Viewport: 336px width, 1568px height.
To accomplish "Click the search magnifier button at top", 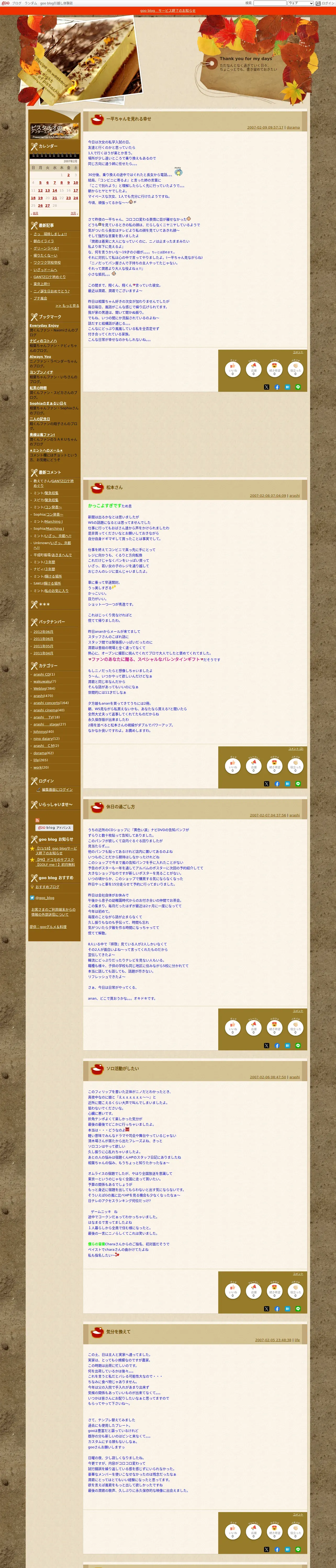I will click(318, 3).
